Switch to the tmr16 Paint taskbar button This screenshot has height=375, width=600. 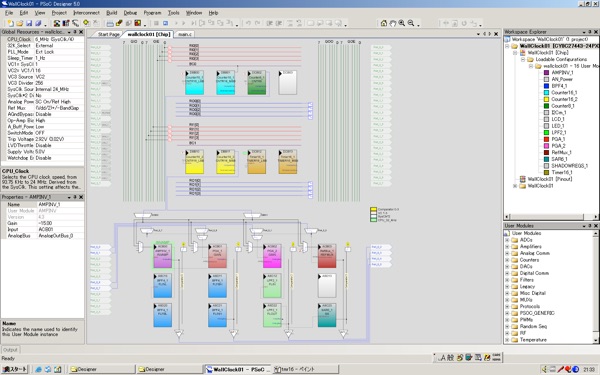point(305,369)
